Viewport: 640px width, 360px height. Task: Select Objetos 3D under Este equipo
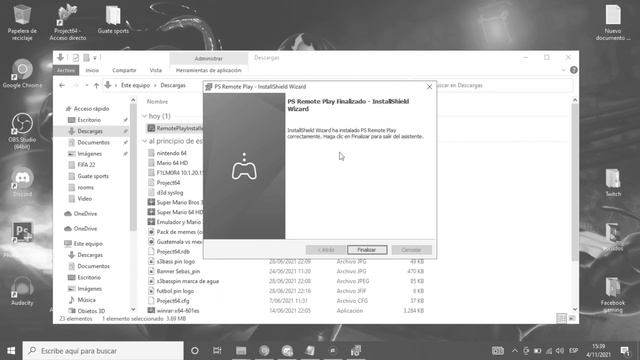click(91, 311)
